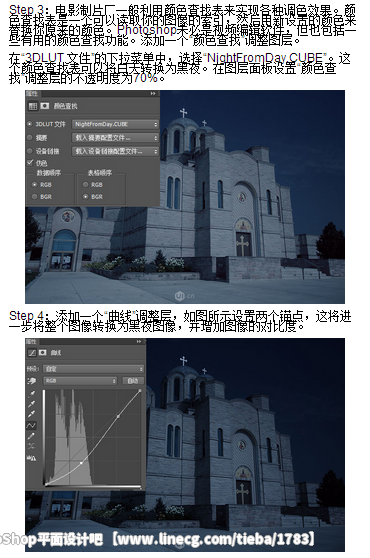Image resolution: width=370 pixels, height=558 pixels.
Task: Select BGR under data order
Action: coord(35,196)
